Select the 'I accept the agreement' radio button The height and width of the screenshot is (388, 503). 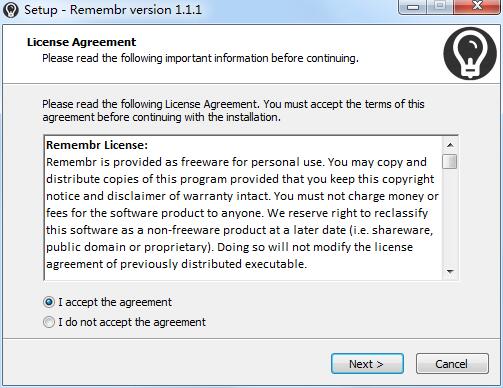click(x=49, y=302)
